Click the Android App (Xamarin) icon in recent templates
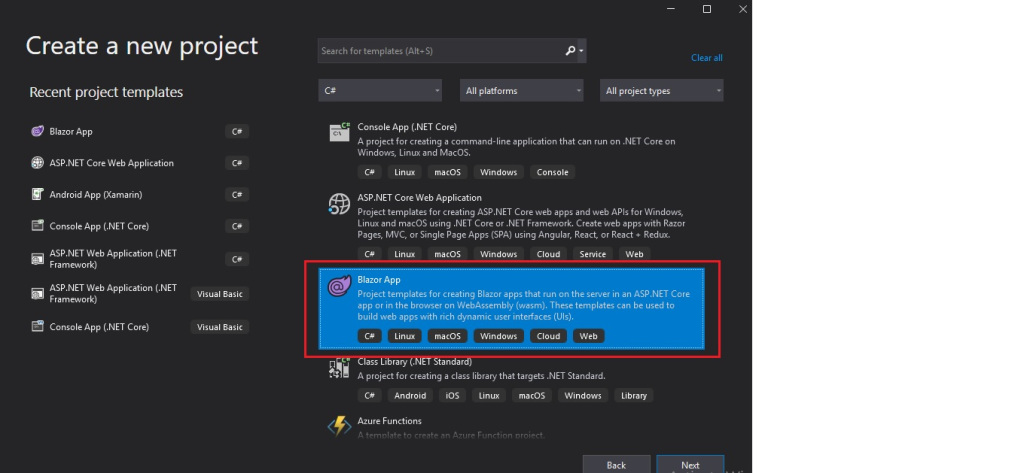 (38, 194)
